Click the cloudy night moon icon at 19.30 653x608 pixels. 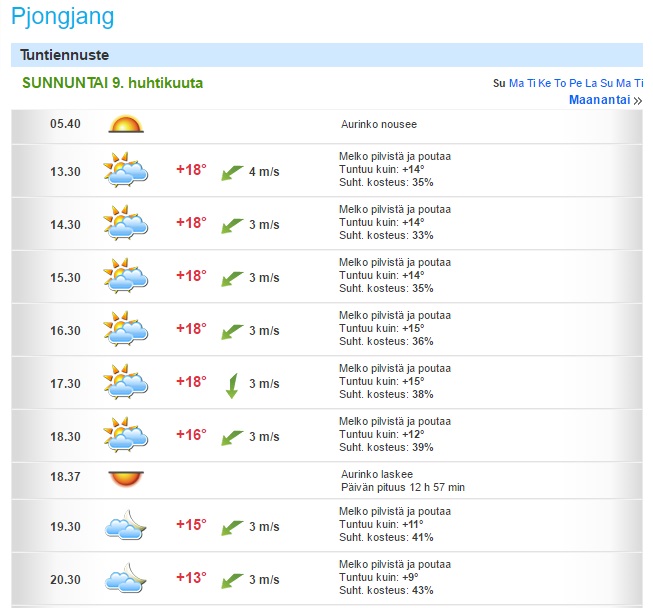tap(126, 525)
